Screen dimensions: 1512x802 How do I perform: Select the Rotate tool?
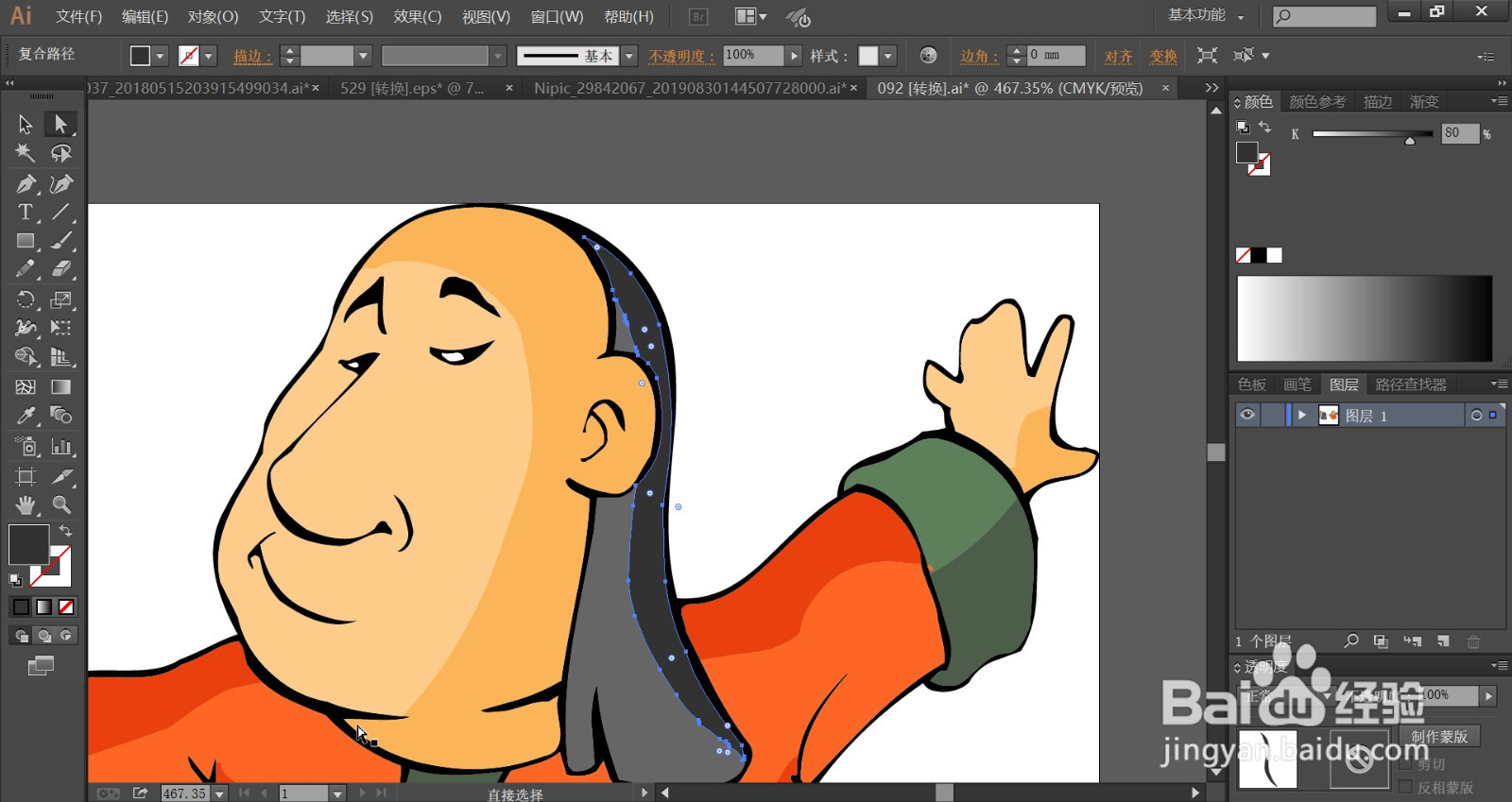[26, 299]
